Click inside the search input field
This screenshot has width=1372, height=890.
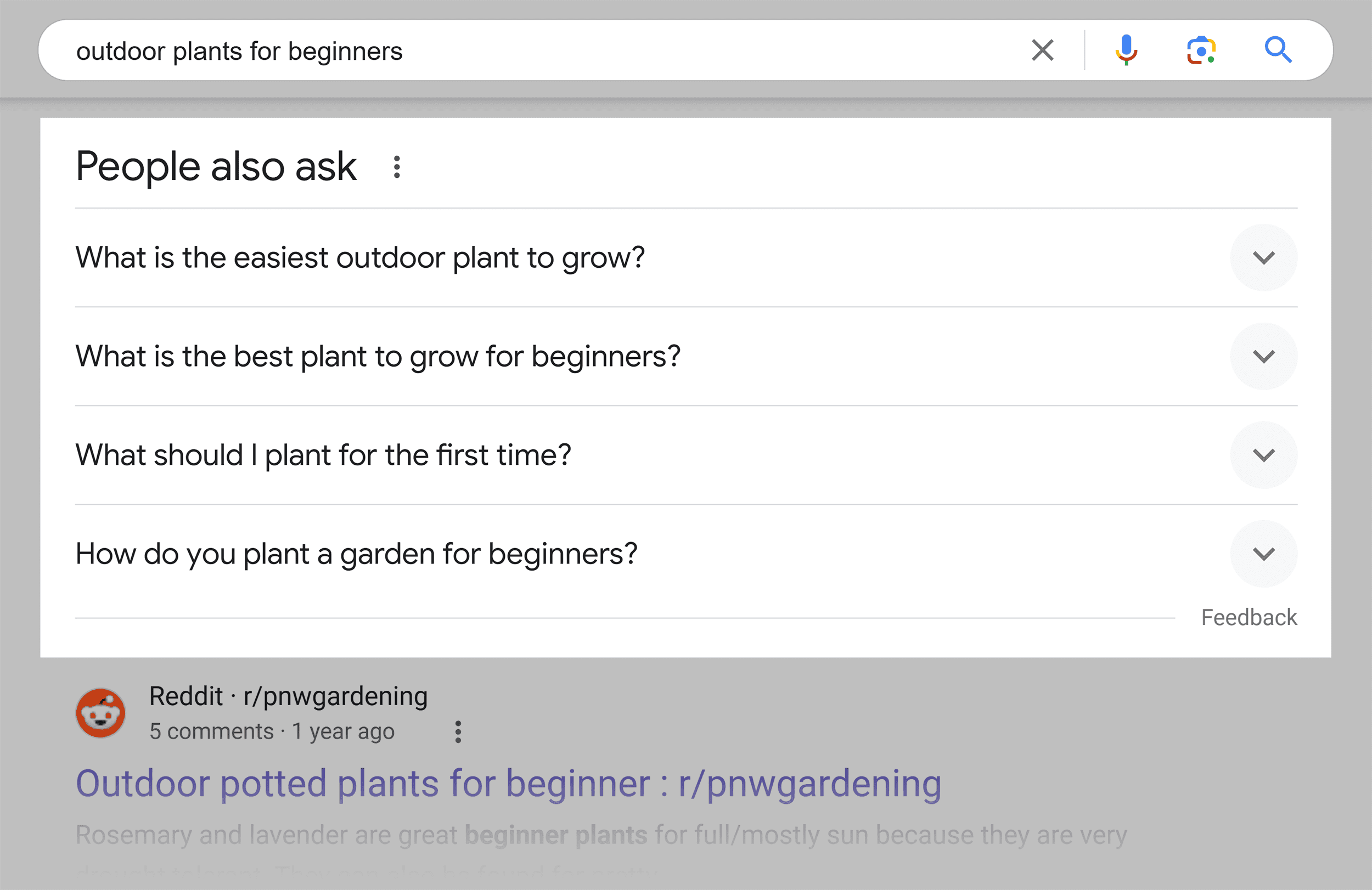(403, 49)
